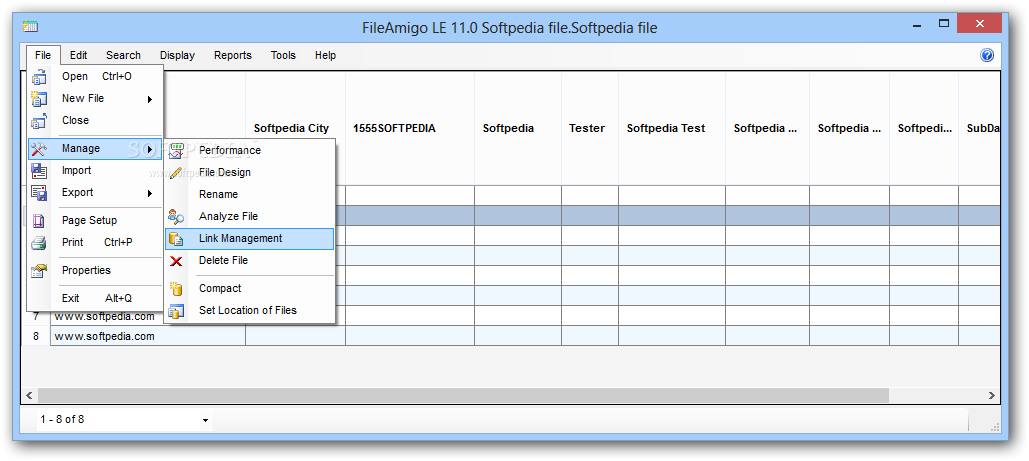Select Set Location of Files entry
The height and width of the screenshot is (461, 1029).
pyautogui.click(x=250, y=310)
